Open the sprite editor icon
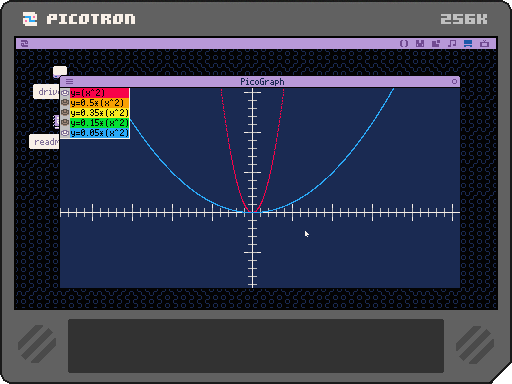The width and height of the screenshot is (512, 384). [x=420, y=43]
